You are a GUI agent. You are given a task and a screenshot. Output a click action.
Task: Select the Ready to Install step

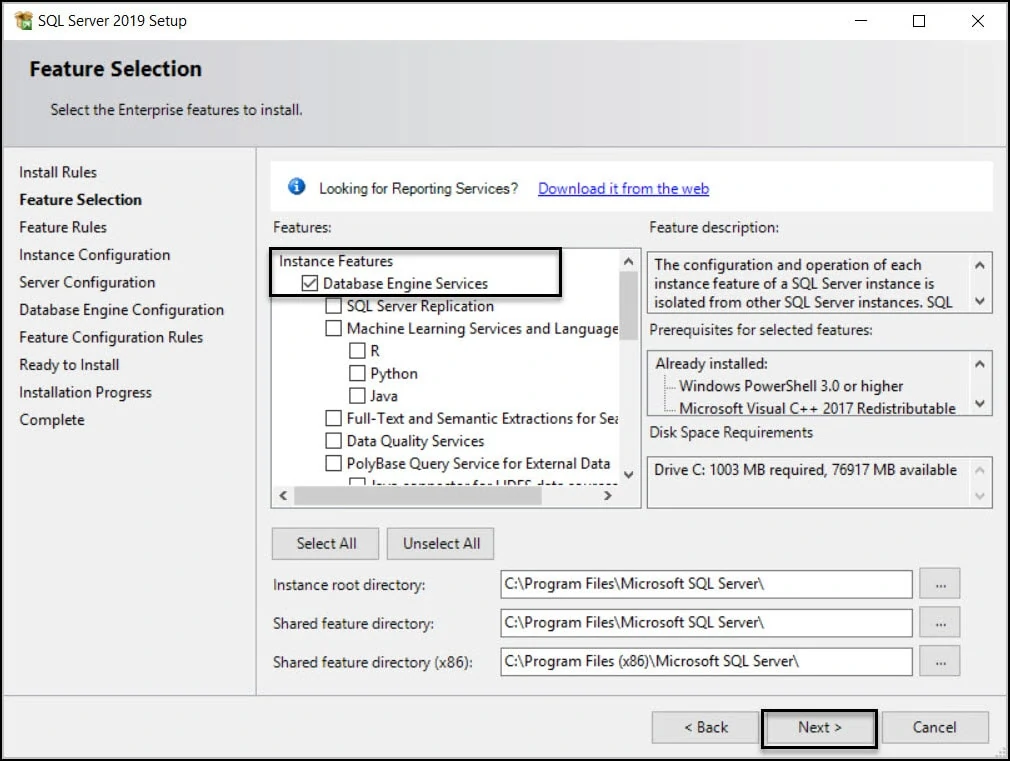tap(69, 365)
